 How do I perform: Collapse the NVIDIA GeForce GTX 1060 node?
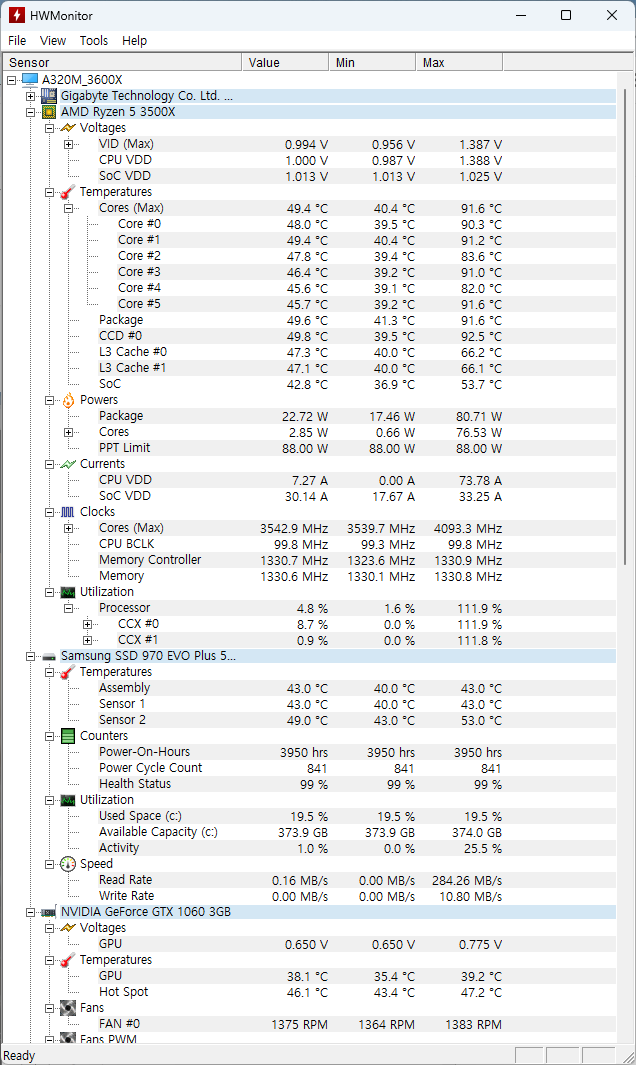point(31,912)
